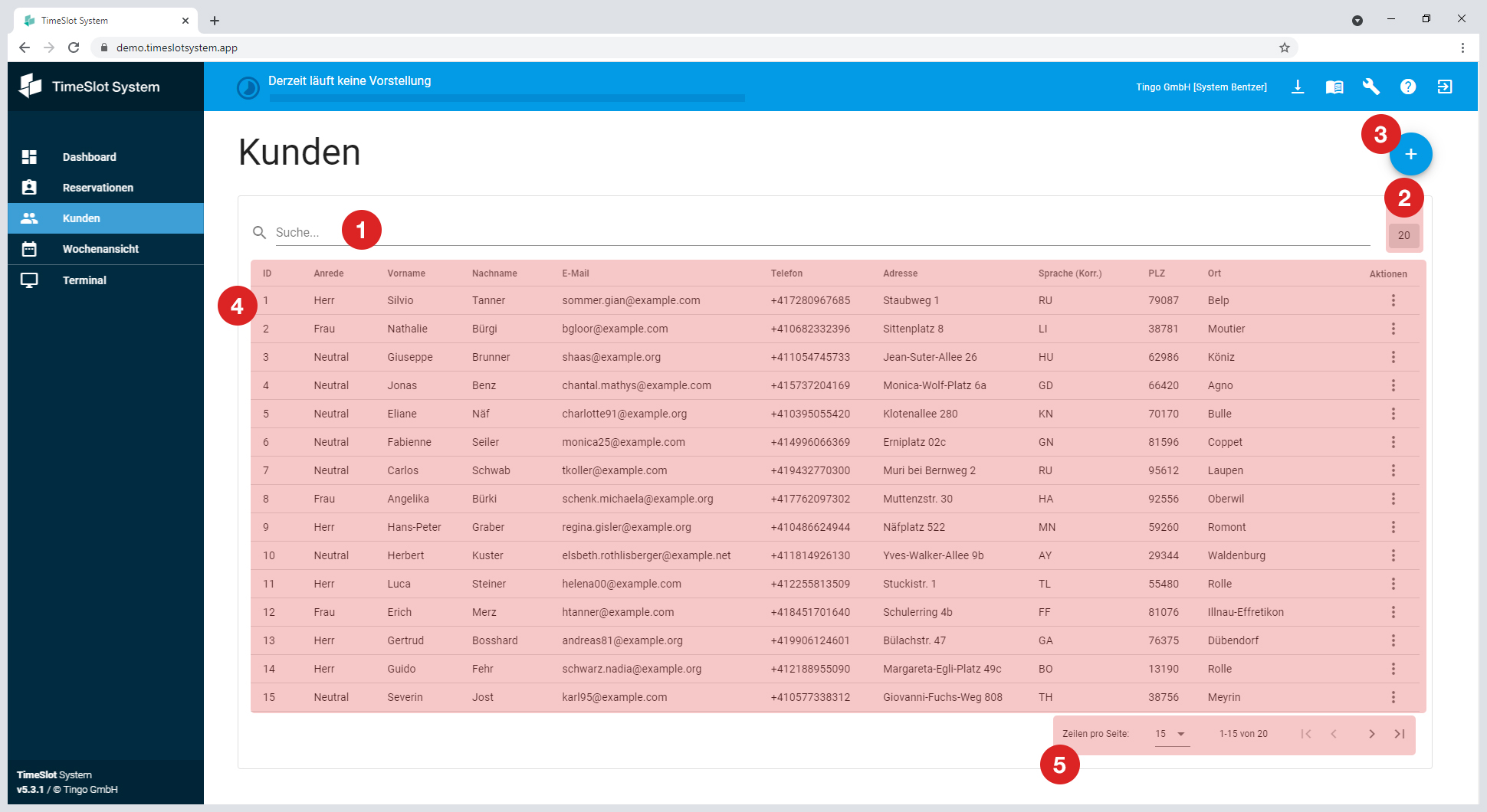
Task: Sort table by ID column header
Action: coord(268,273)
